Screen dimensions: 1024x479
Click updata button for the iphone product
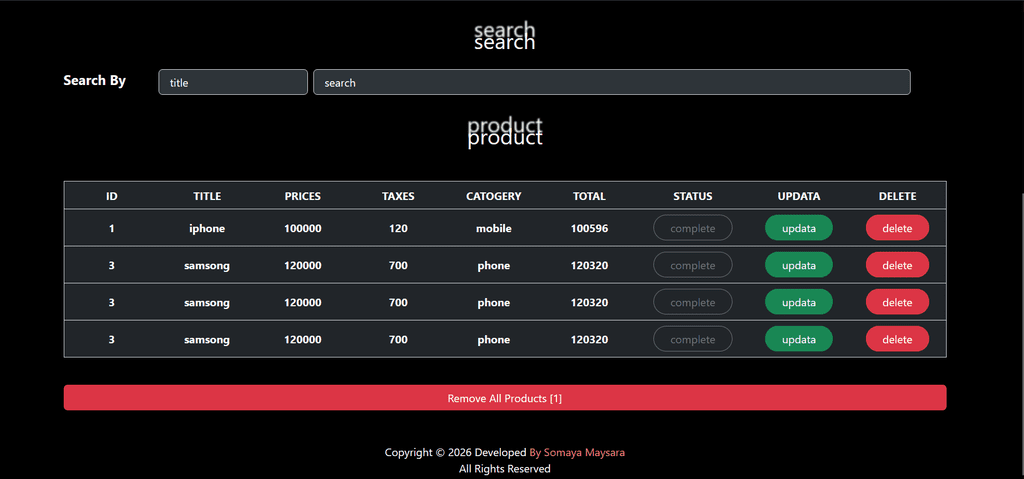click(x=799, y=228)
